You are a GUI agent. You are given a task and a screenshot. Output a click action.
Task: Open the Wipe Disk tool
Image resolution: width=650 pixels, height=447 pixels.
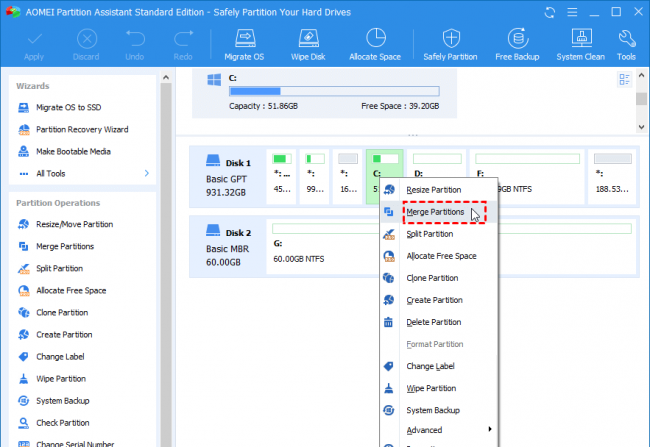click(x=308, y=44)
